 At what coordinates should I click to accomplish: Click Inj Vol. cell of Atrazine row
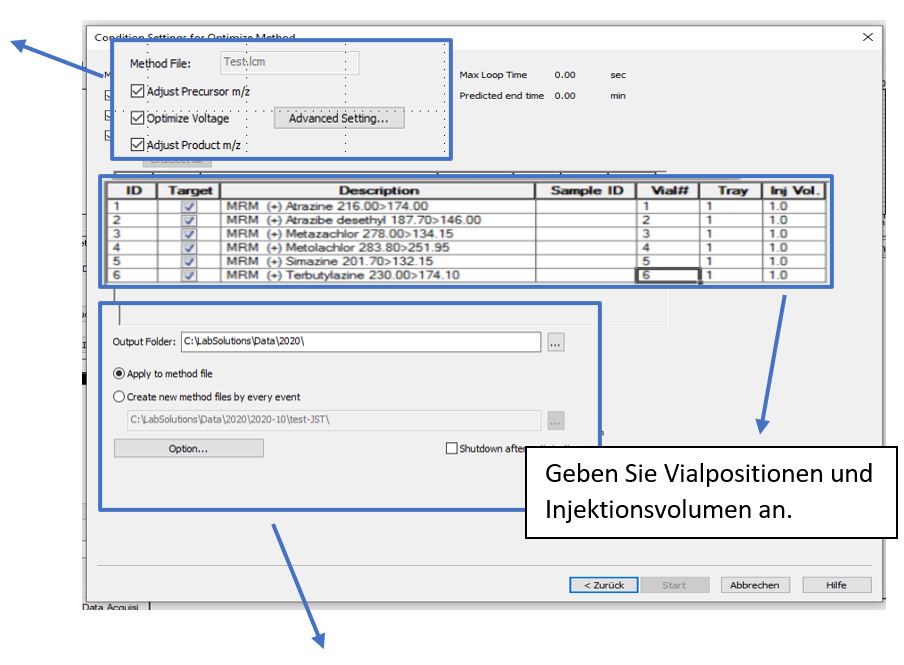[x=794, y=206]
